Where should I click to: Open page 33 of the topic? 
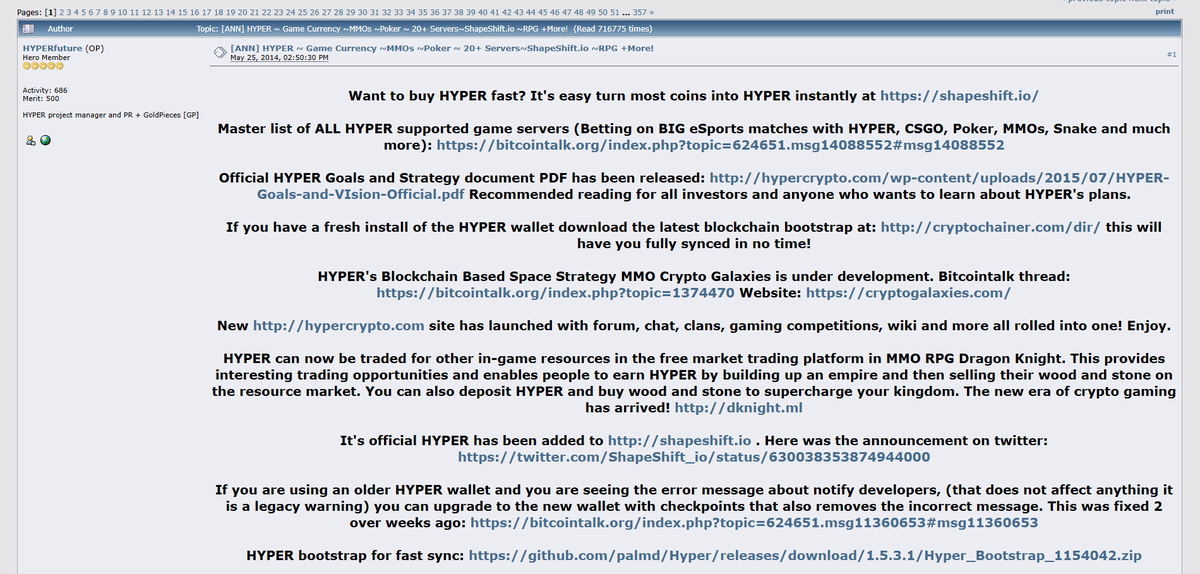click(398, 11)
